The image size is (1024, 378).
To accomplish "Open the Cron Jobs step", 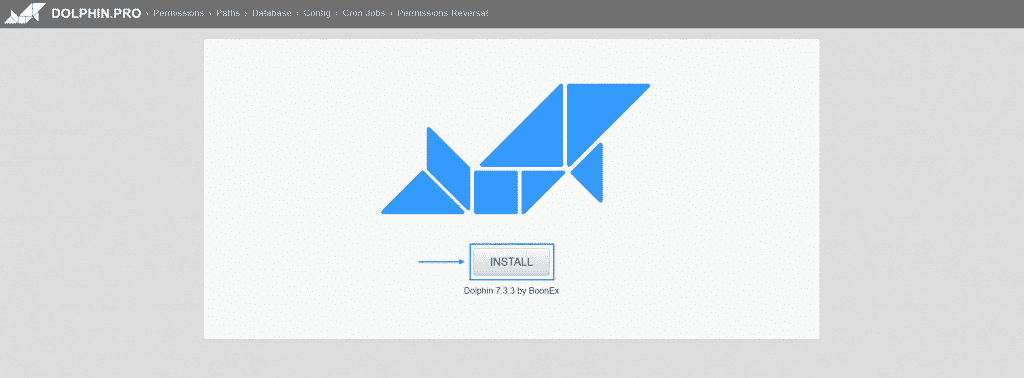I will click(x=364, y=13).
